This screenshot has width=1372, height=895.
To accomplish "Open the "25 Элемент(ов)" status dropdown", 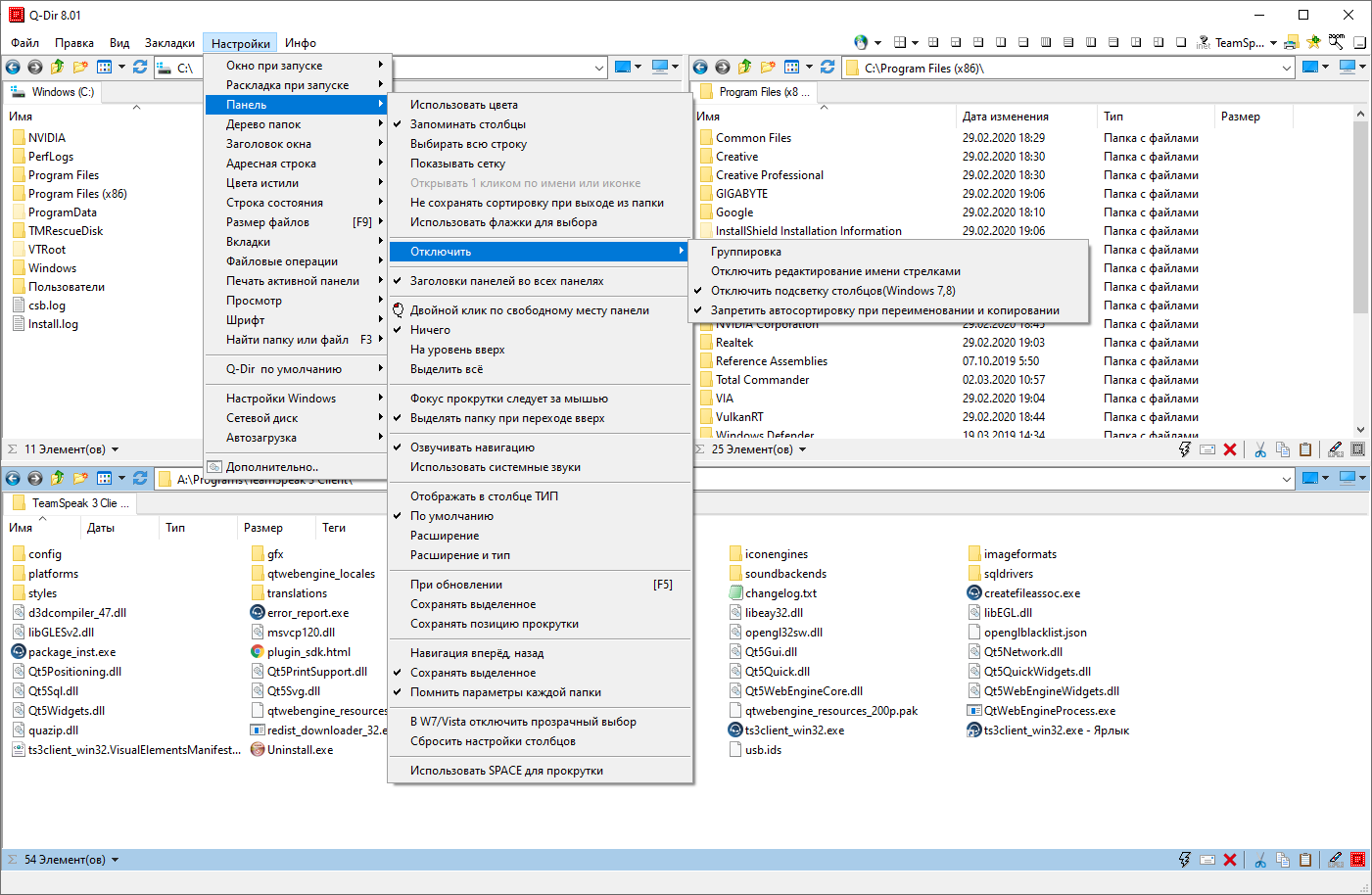I will (x=803, y=449).
